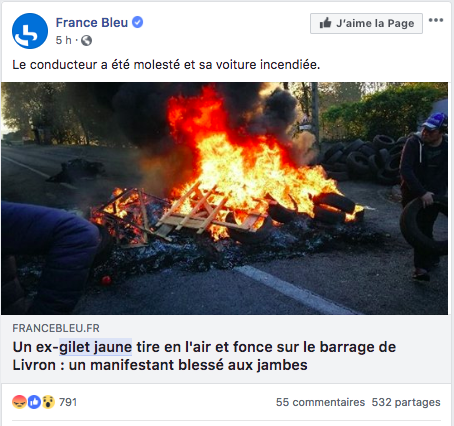Open the three-dots post options menu

436,20
